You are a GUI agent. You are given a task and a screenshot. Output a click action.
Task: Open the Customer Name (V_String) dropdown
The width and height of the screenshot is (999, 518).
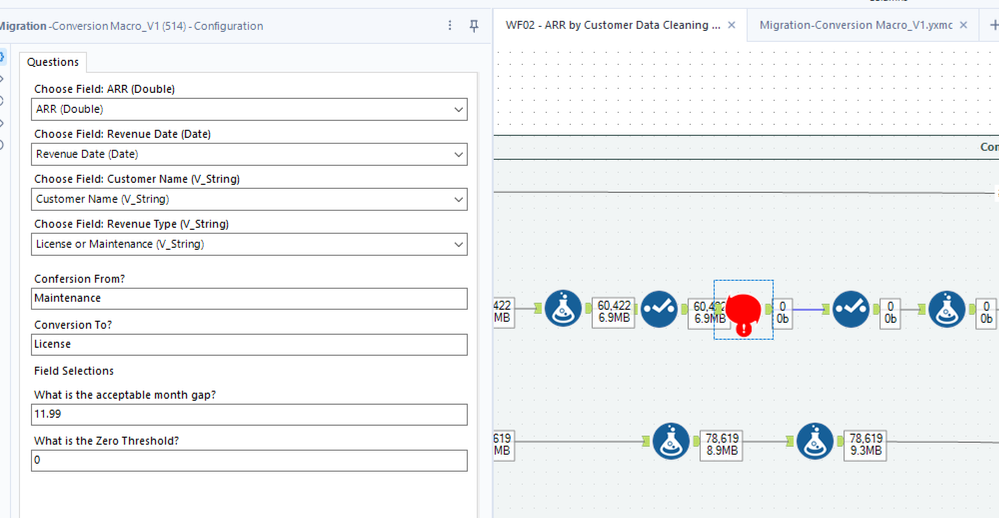click(x=249, y=199)
